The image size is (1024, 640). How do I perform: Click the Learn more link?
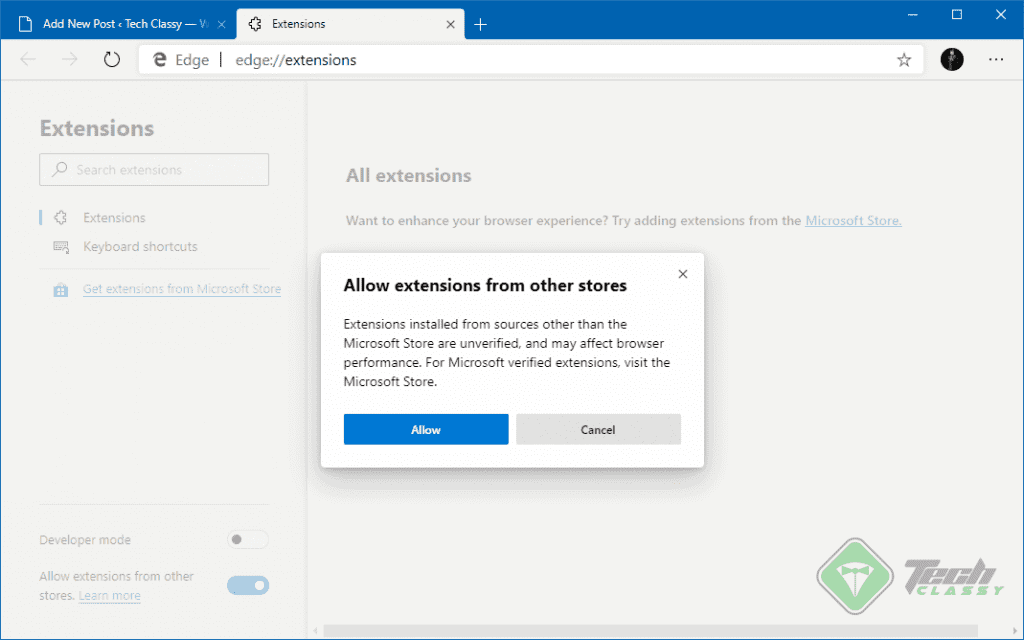click(x=108, y=595)
